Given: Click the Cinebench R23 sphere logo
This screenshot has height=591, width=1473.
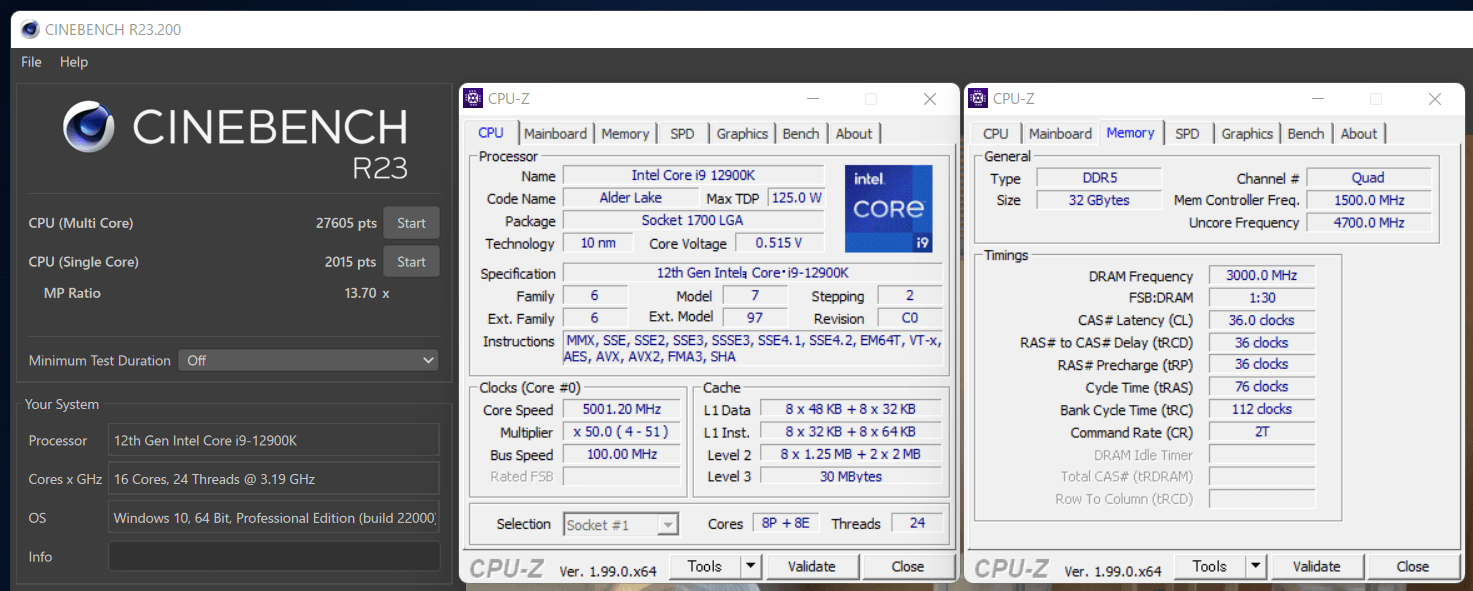Looking at the screenshot, I should click(x=89, y=127).
